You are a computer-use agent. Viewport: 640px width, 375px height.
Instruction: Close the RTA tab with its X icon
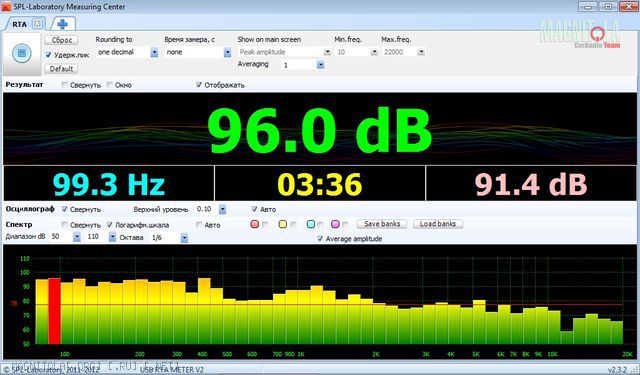37,24
